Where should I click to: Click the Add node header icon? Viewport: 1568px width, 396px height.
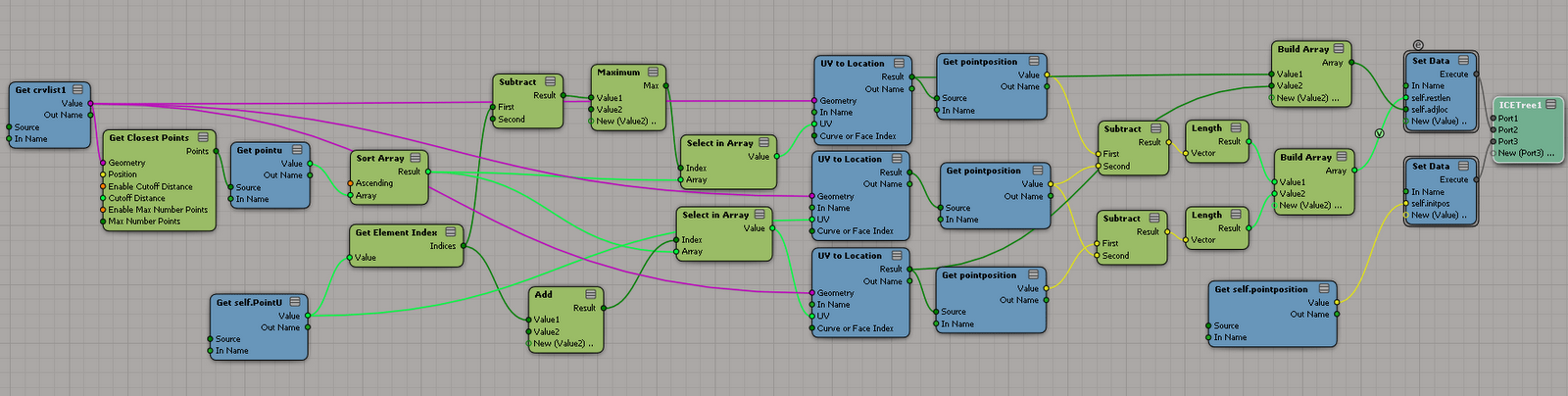click(591, 294)
